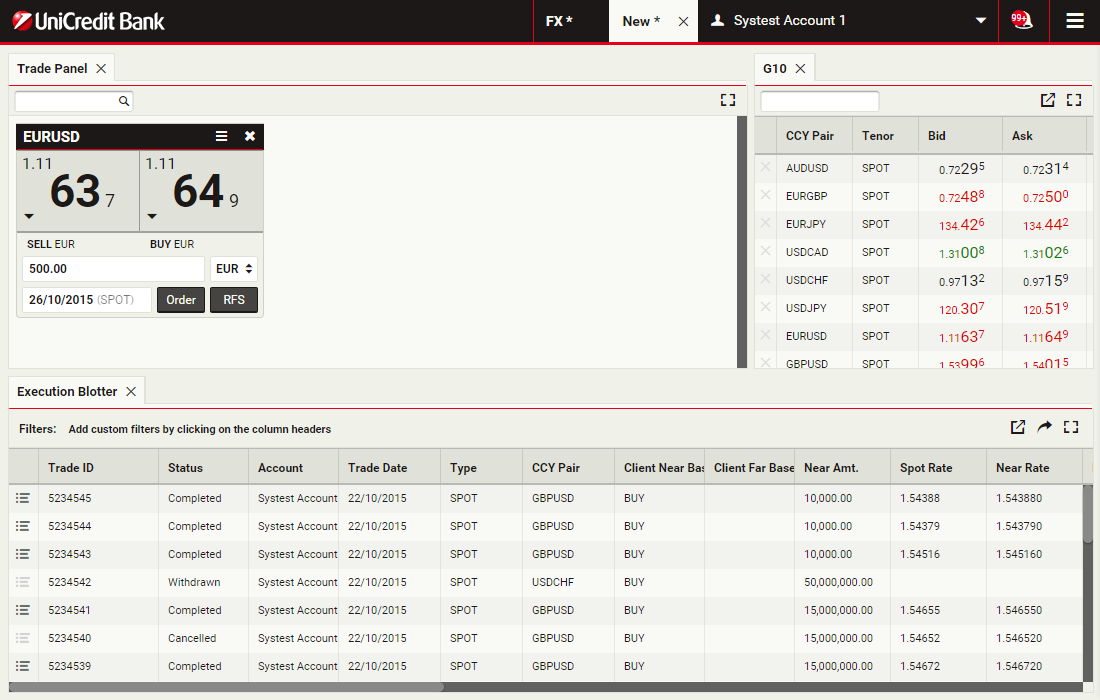Image resolution: width=1100 pixels, height=700 pixels.
Task: Open the EURUSD tile menu icon
Action: point(222,136)
